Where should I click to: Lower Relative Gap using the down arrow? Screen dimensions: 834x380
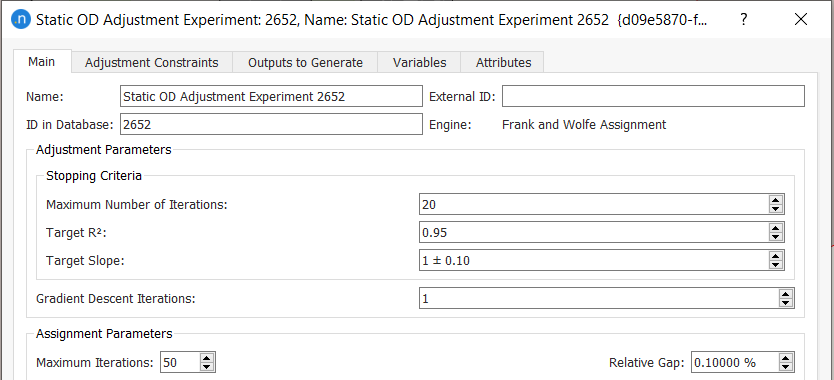pyautogui.click(x=785, y=367)
